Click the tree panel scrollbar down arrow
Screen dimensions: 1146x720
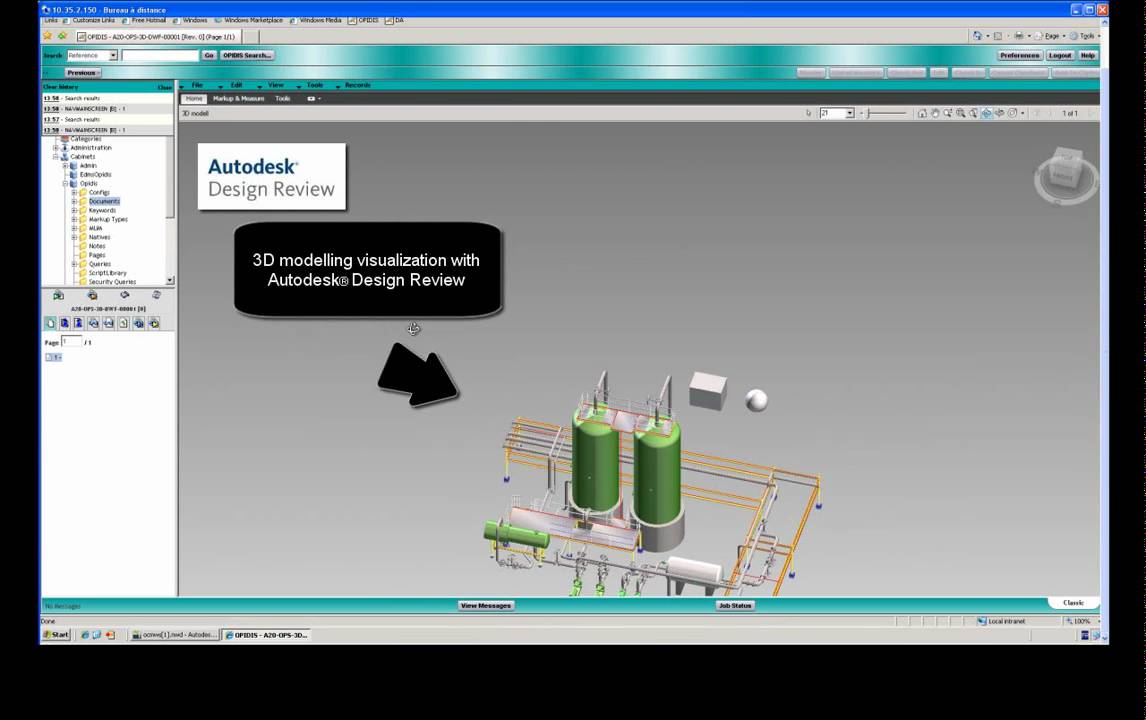(x=170, y=280)
